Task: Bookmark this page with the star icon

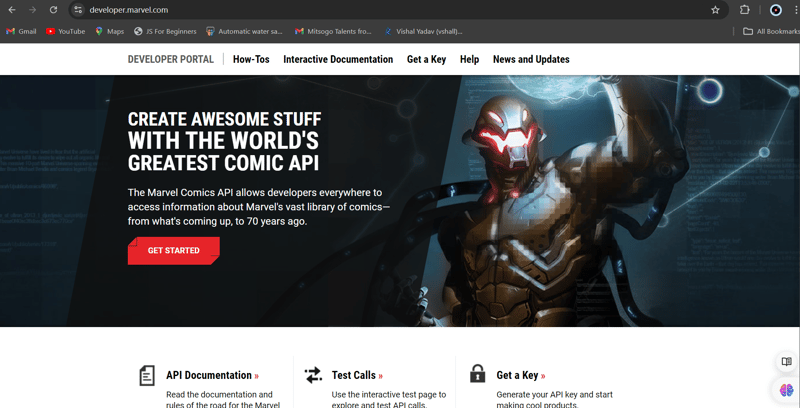Action: point(715,10)
